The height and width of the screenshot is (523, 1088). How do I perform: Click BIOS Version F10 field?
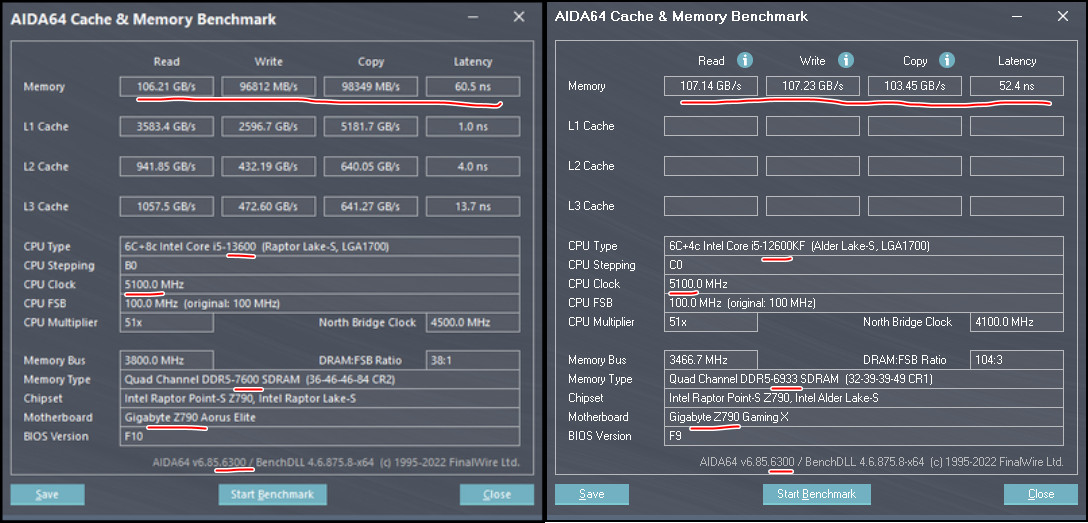320,436
